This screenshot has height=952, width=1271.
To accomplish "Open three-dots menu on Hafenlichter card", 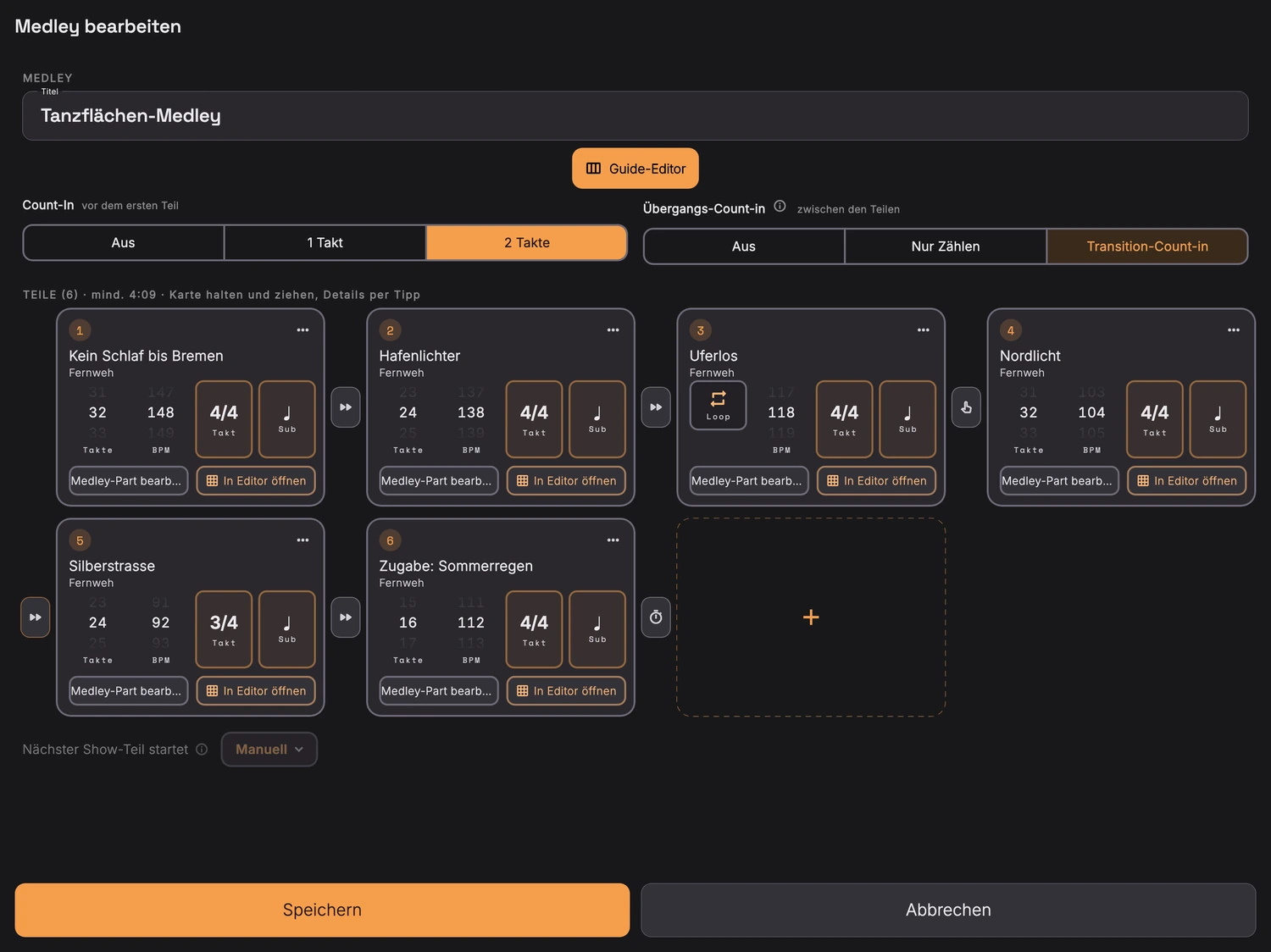I will click(x=613, y=330).
